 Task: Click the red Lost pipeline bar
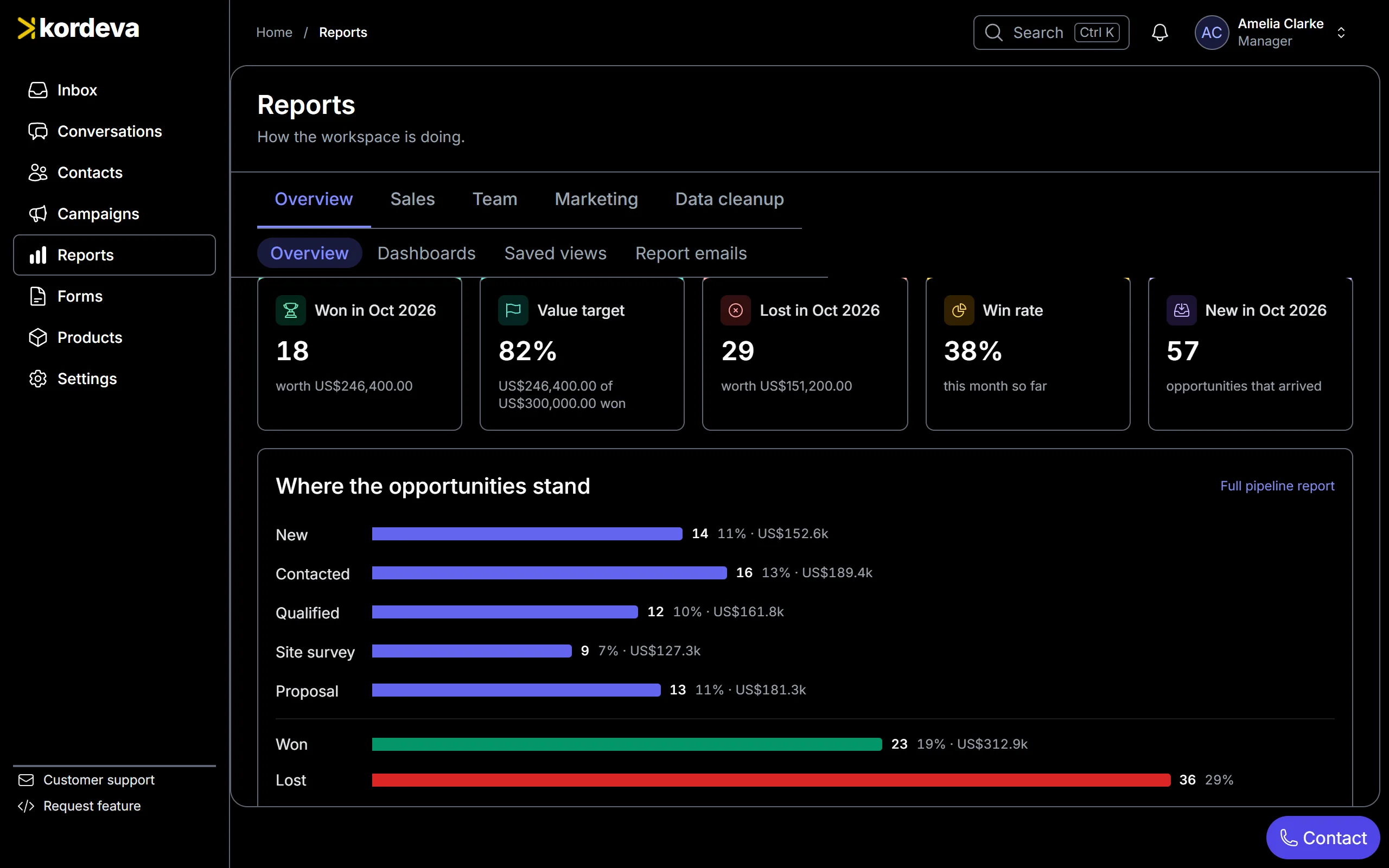click(x=771, y=780)
